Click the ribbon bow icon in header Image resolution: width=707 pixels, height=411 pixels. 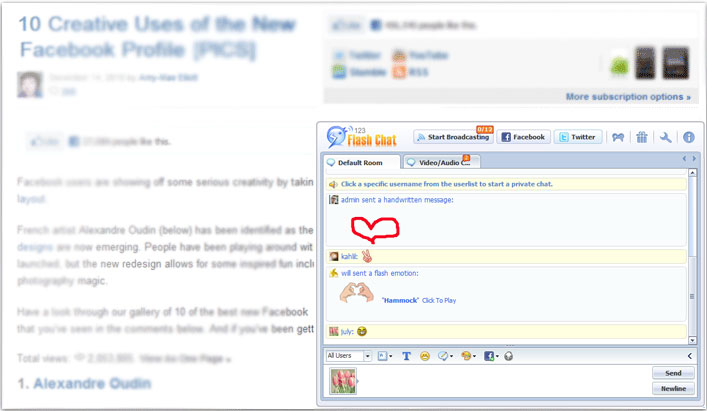pyautogui.click(x=618, y=137)
